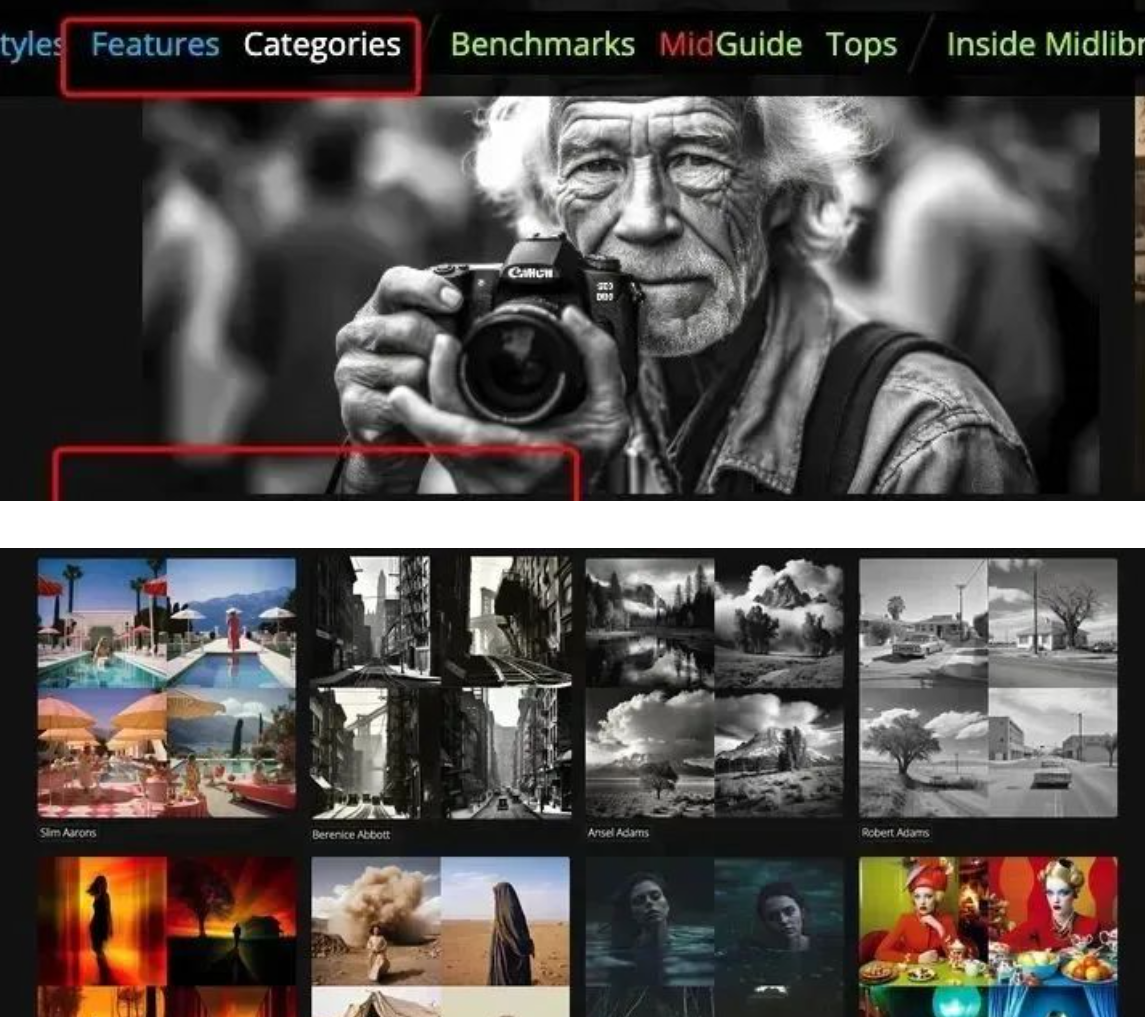Image resolution: width=1145 pixels, height=1017 pixels.
Task: Open the Categories menu item
Action: click(x=322, y=45)
